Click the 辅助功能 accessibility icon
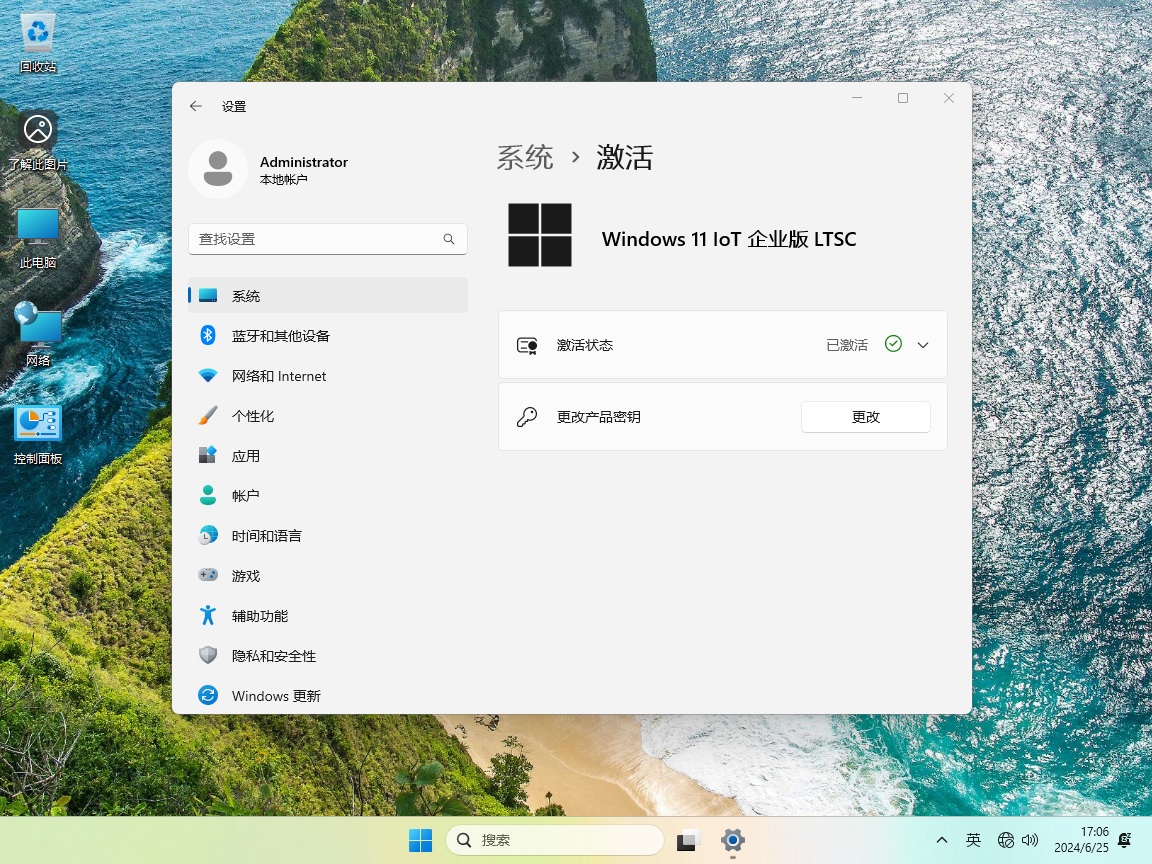This screenshot has height=864, width=1152. coord(208,615)
